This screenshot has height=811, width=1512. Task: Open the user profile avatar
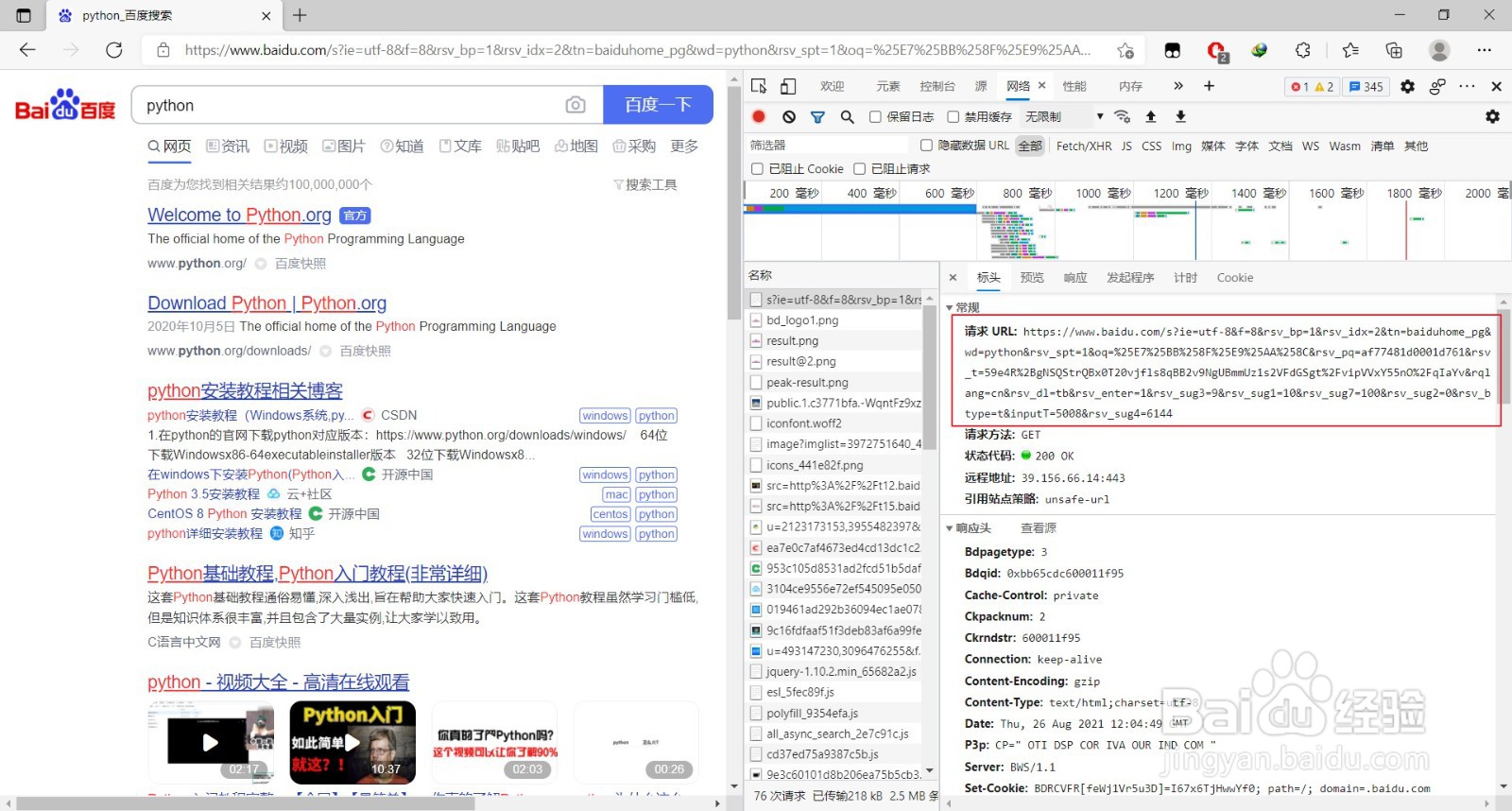(x=1439, y=50)
